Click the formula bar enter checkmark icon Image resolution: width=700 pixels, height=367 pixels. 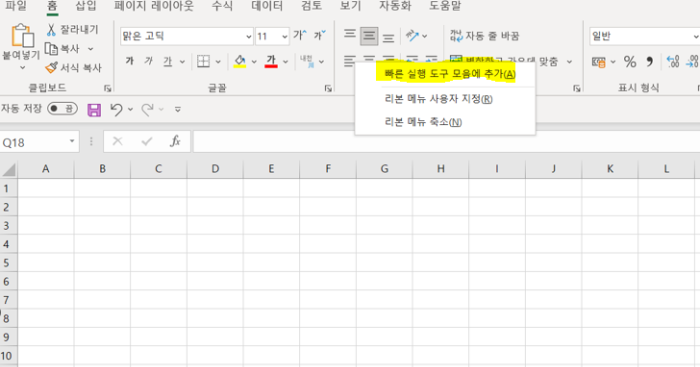click(146, 142)
